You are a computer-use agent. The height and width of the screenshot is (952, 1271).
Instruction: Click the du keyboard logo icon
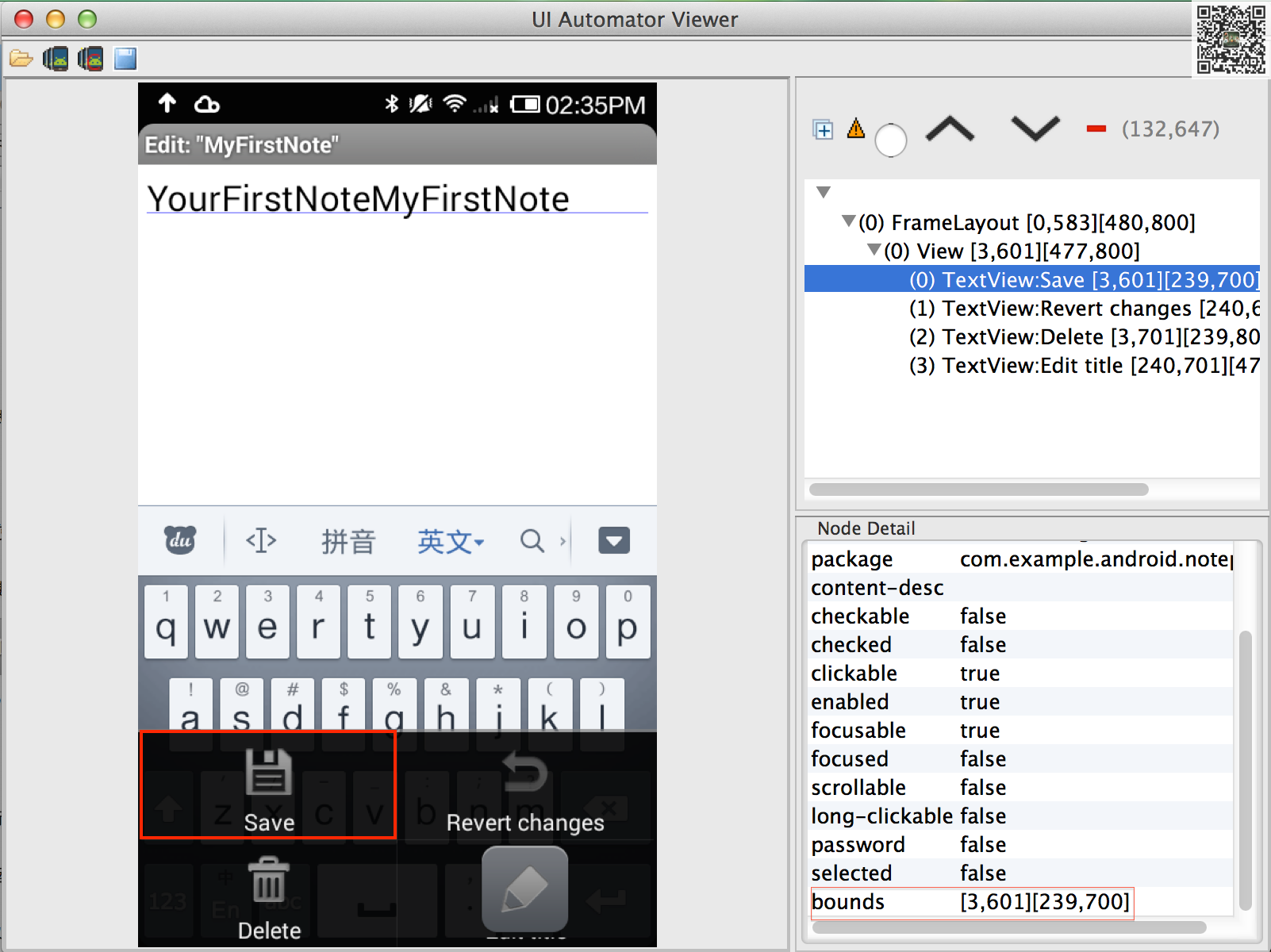pos(180,541)
